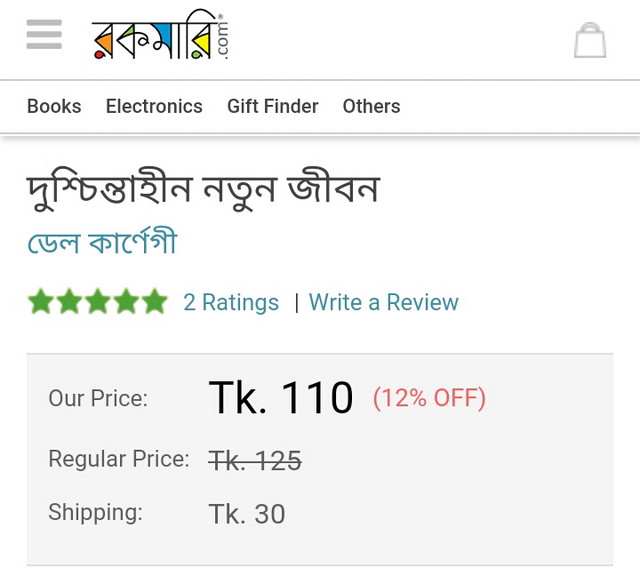
Task: Select the Others menu item
Action: tap(371, 106)
